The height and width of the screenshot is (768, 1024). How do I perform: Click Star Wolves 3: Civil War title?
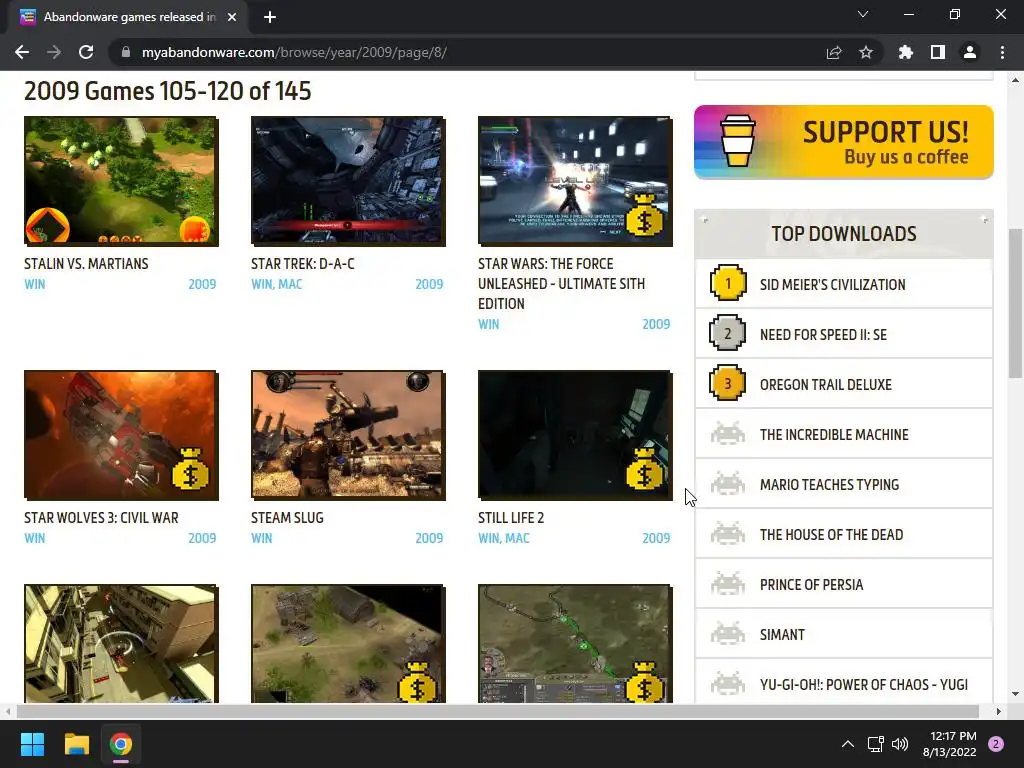pos(101,518)
